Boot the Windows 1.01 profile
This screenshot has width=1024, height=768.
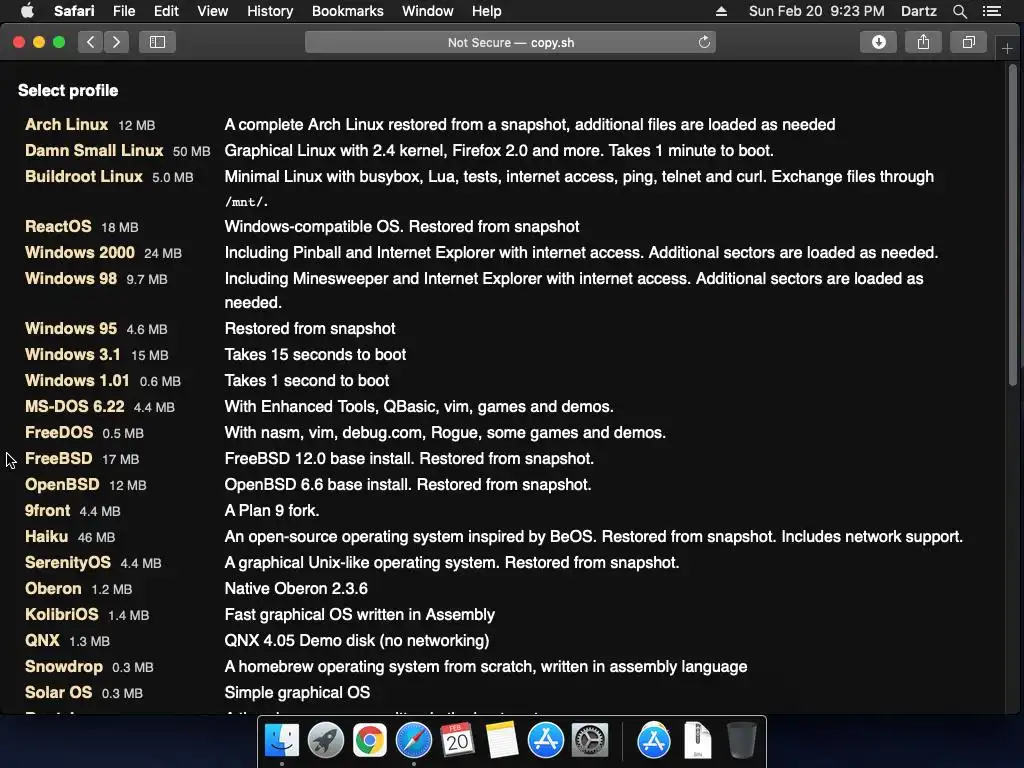[77, 381]
